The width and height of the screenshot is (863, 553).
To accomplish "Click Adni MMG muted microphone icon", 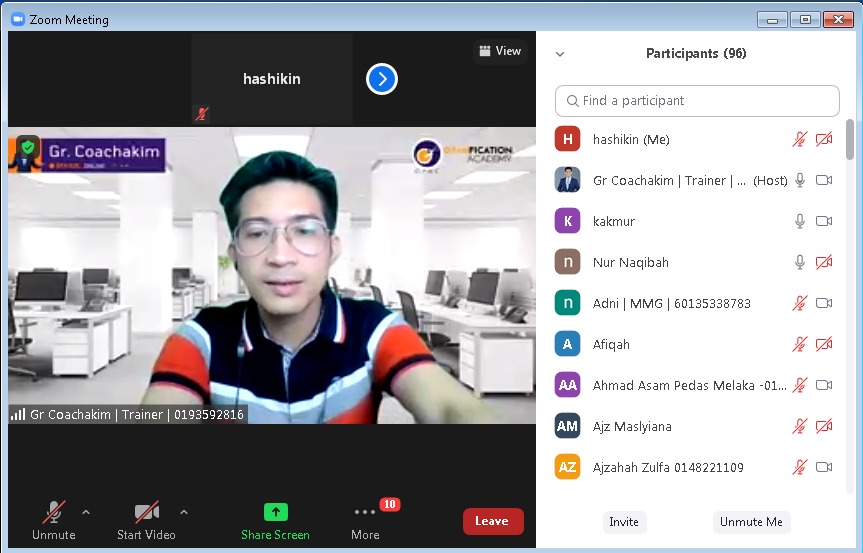I will (800, 303).
